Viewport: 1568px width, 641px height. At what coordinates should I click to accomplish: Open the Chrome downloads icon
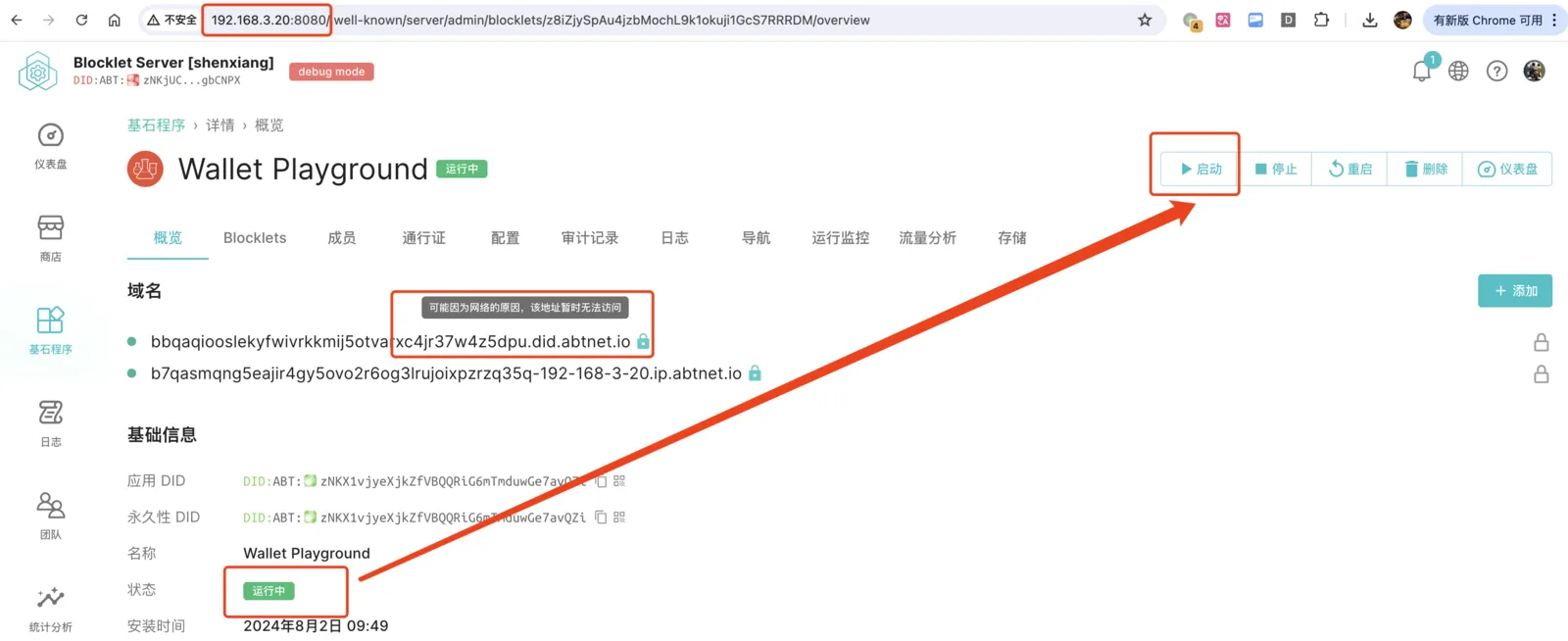click(x=1370, y=20)
